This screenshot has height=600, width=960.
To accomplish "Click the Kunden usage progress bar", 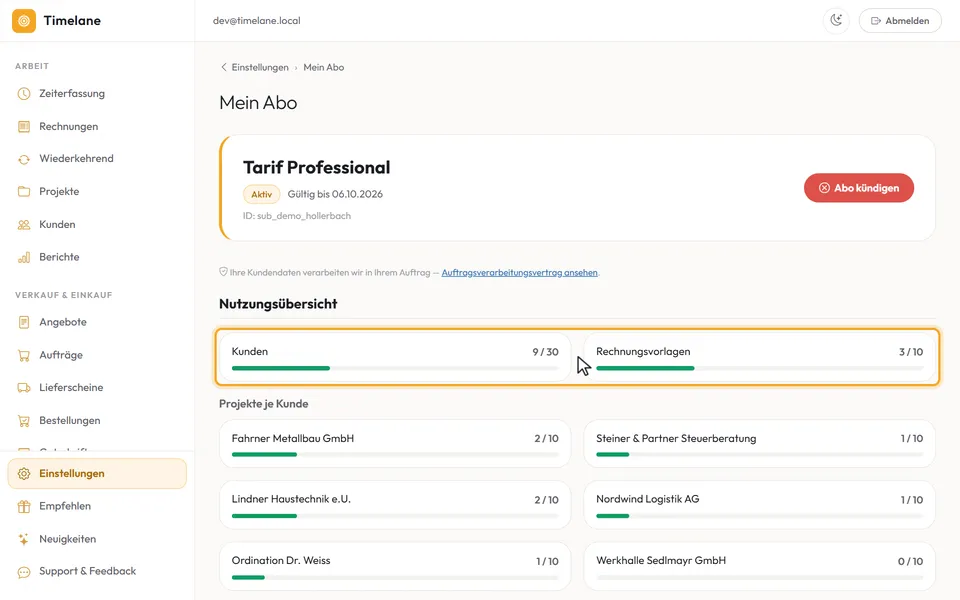I will [395, 368].
